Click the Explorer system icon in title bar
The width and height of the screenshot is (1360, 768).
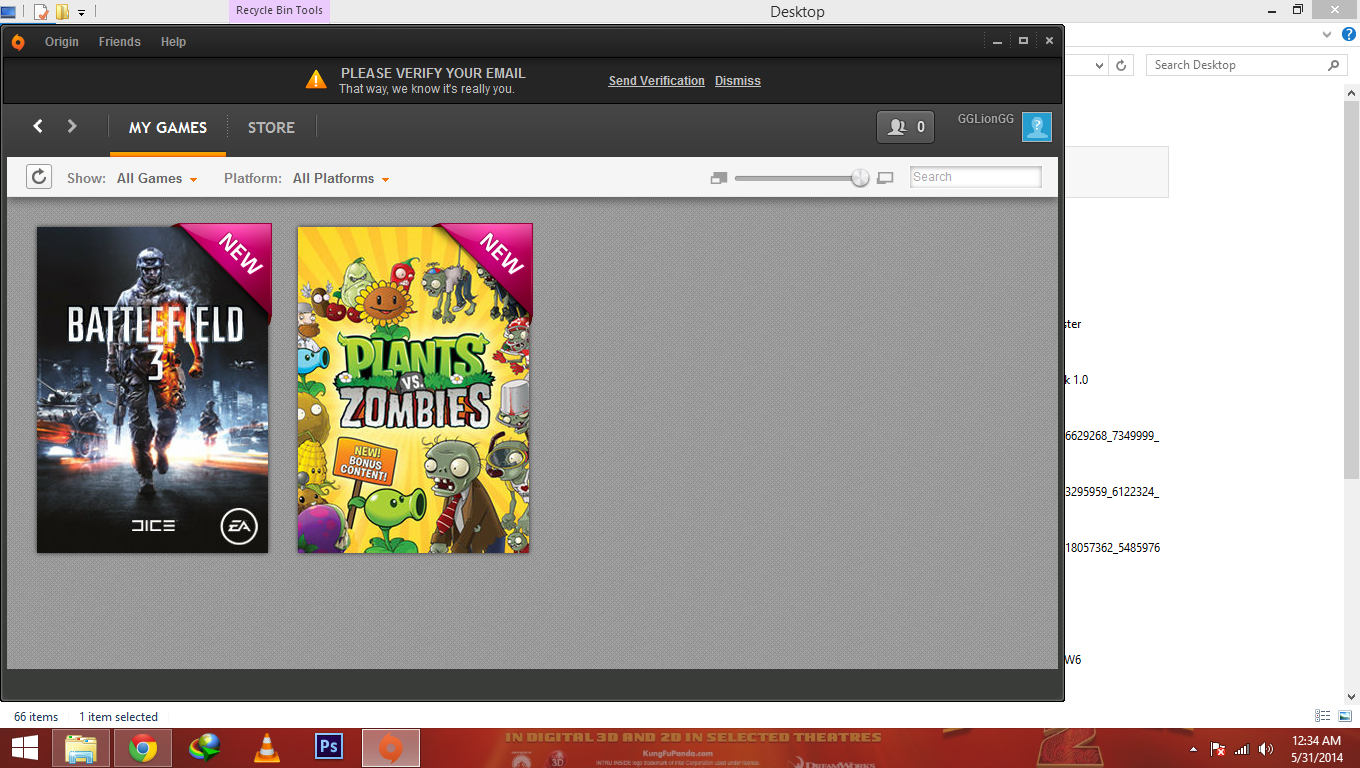point(8,12)
